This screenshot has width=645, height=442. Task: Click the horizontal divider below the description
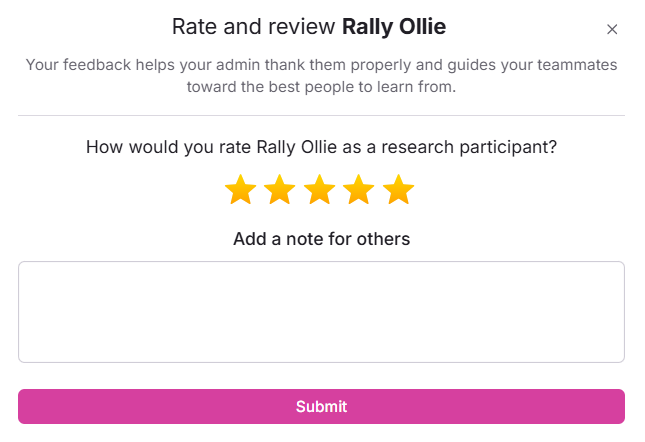pos(321,115)
